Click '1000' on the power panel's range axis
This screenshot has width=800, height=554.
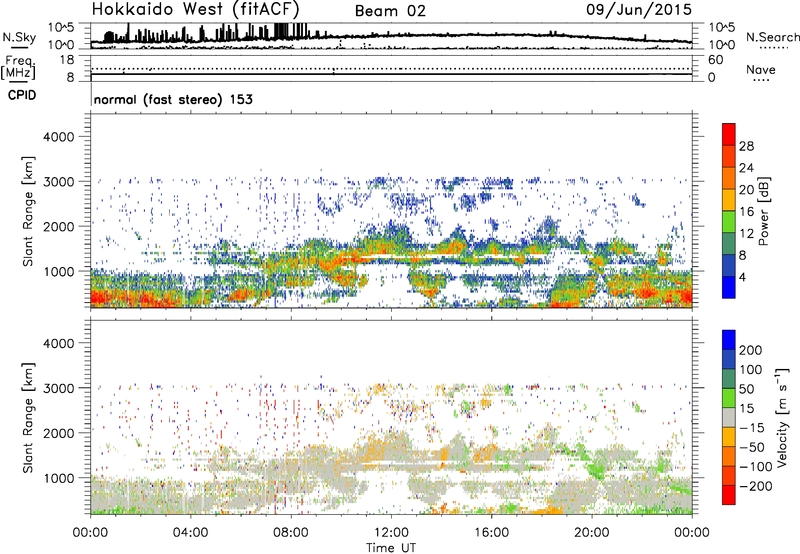[x=58, y=271]
